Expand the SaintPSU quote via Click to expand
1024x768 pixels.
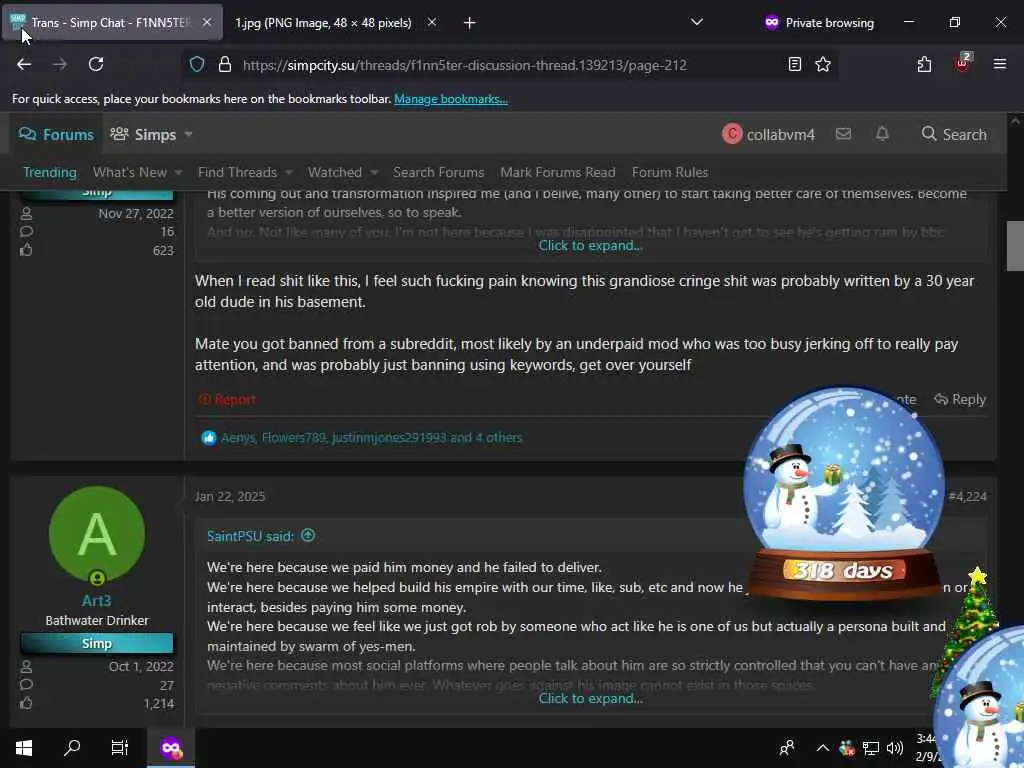[x=590, y=698]
